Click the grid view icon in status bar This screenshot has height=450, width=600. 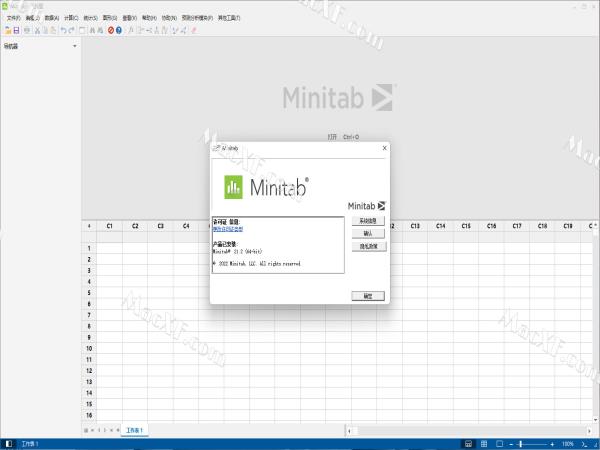(484, 444)
